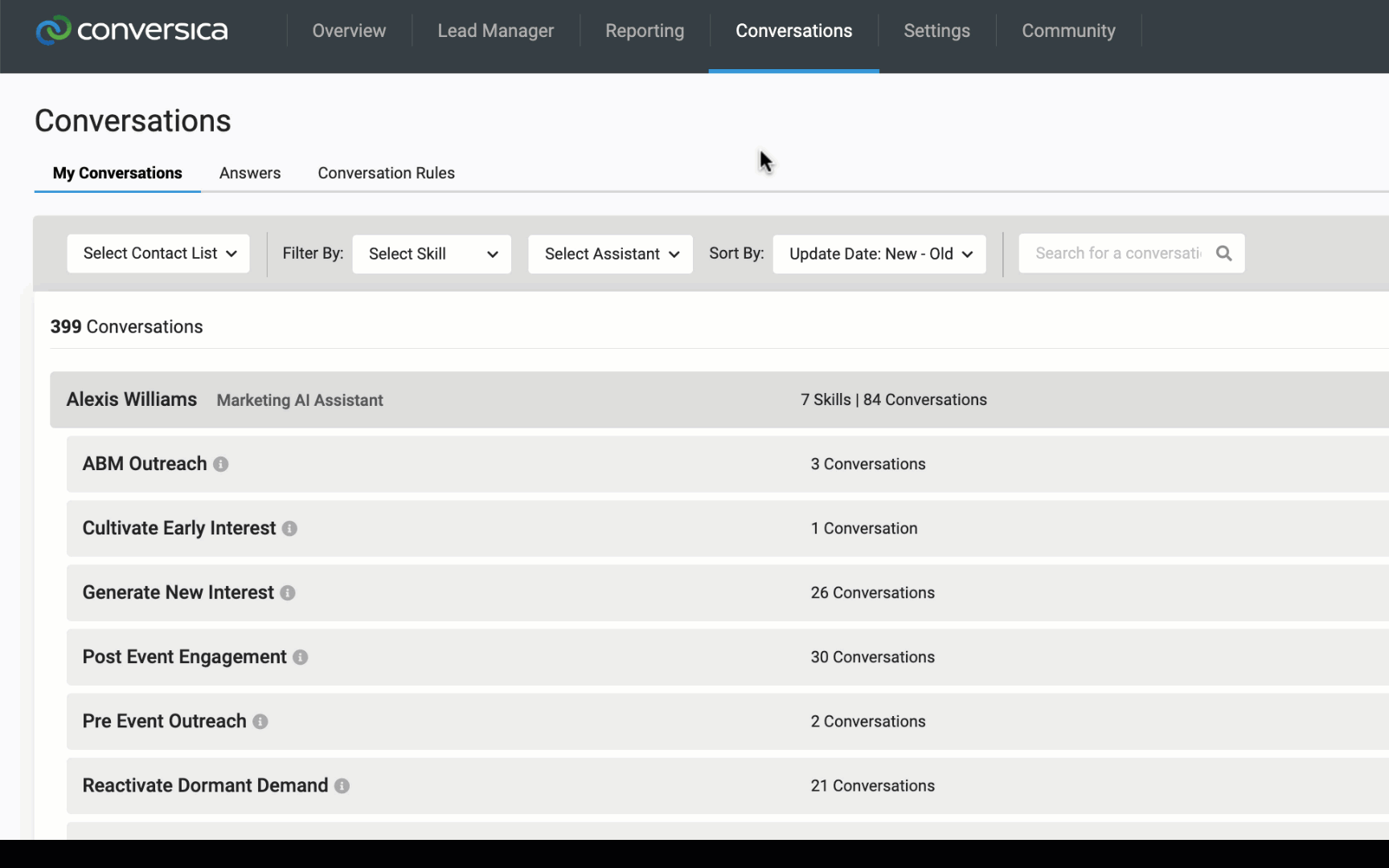The width and height of the screenshot is (1389, 868).
Task: Click Post Event Engagement info icon
Action: [300, 657]
